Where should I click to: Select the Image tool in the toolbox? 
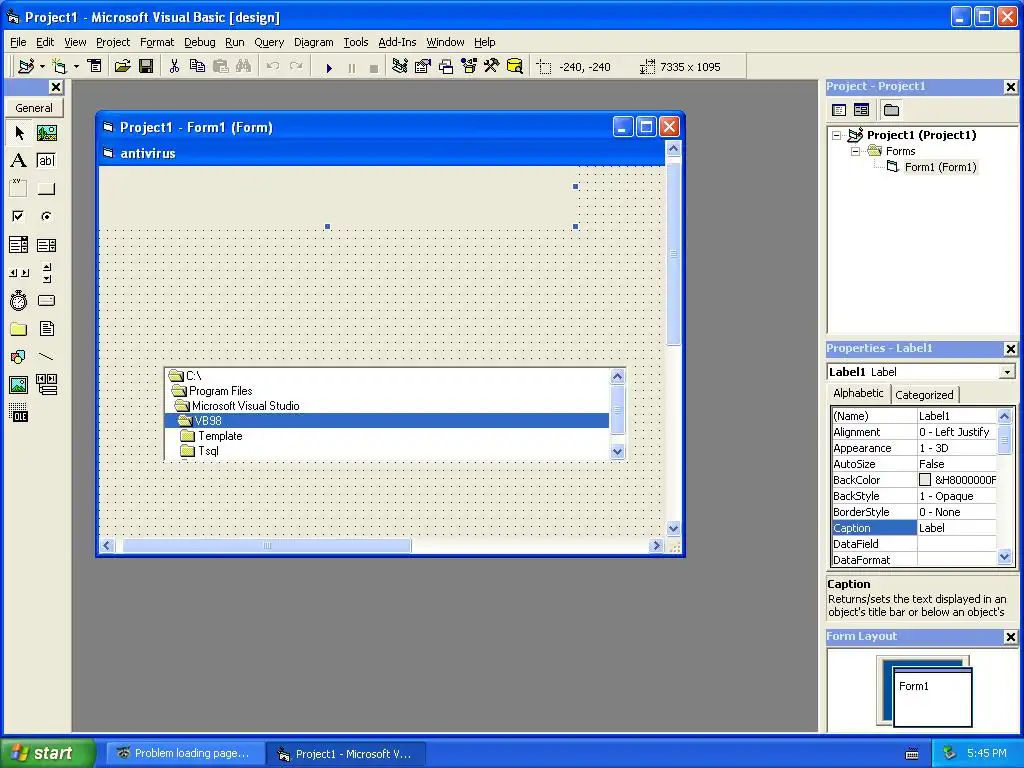tap(19, 385)
